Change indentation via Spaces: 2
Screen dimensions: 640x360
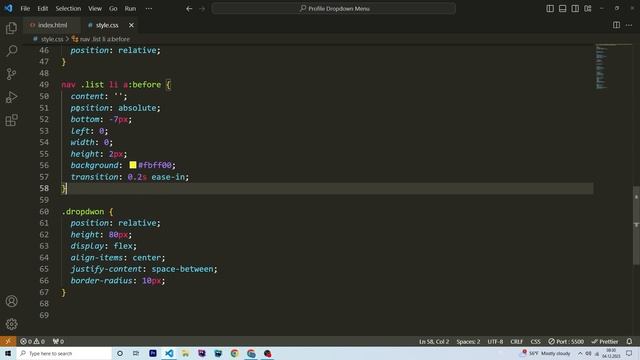[468, 341]
